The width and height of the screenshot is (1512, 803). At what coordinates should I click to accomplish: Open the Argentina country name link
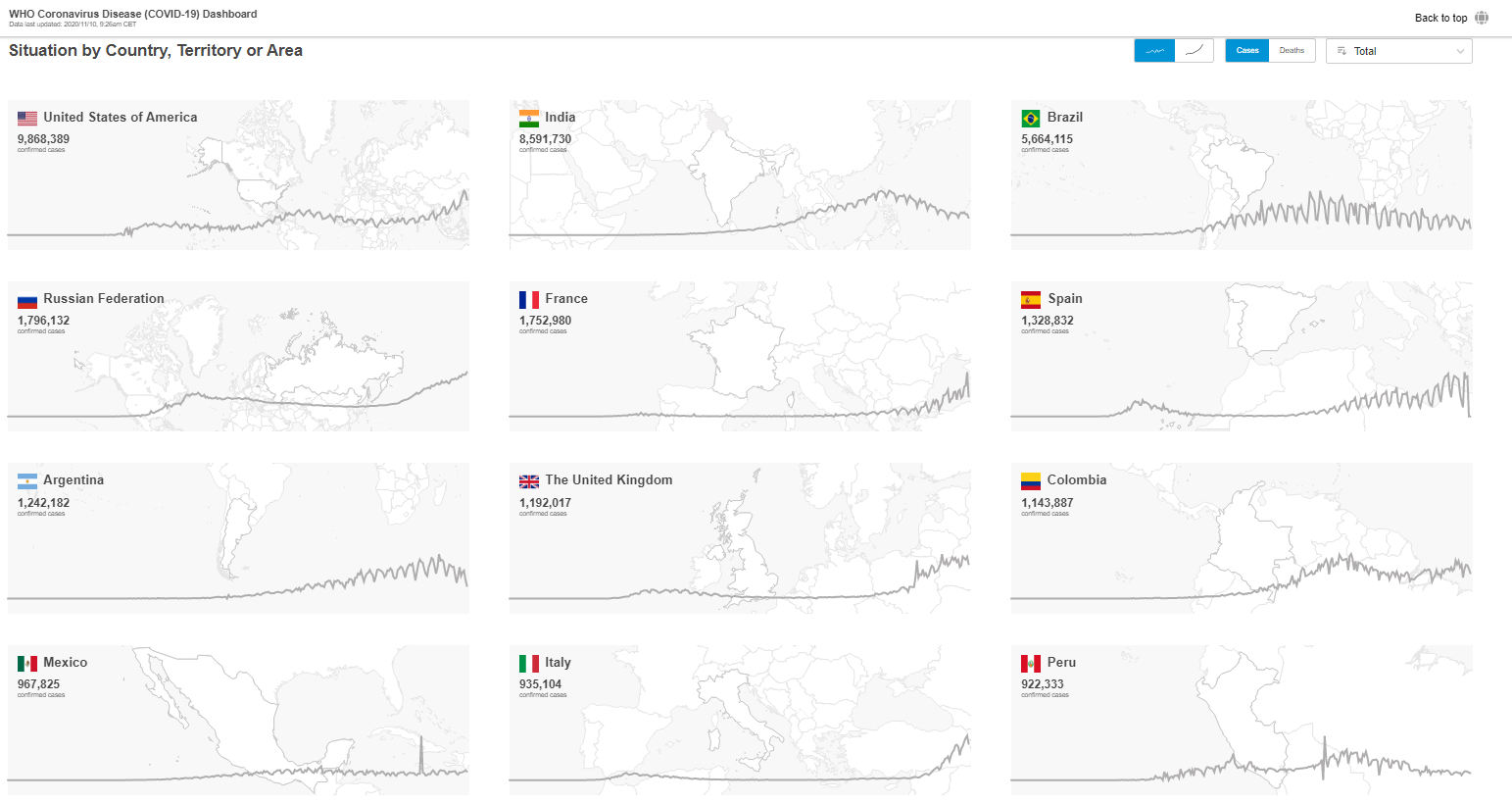(x=73, y=480)
